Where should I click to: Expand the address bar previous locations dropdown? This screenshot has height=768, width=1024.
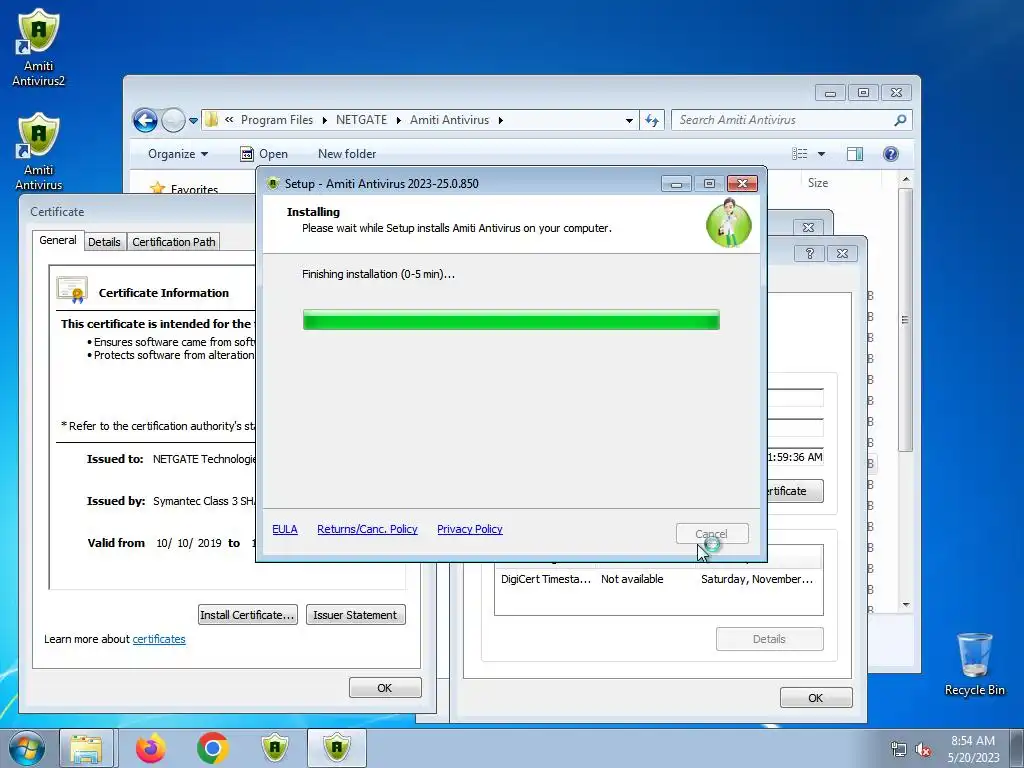629,120
